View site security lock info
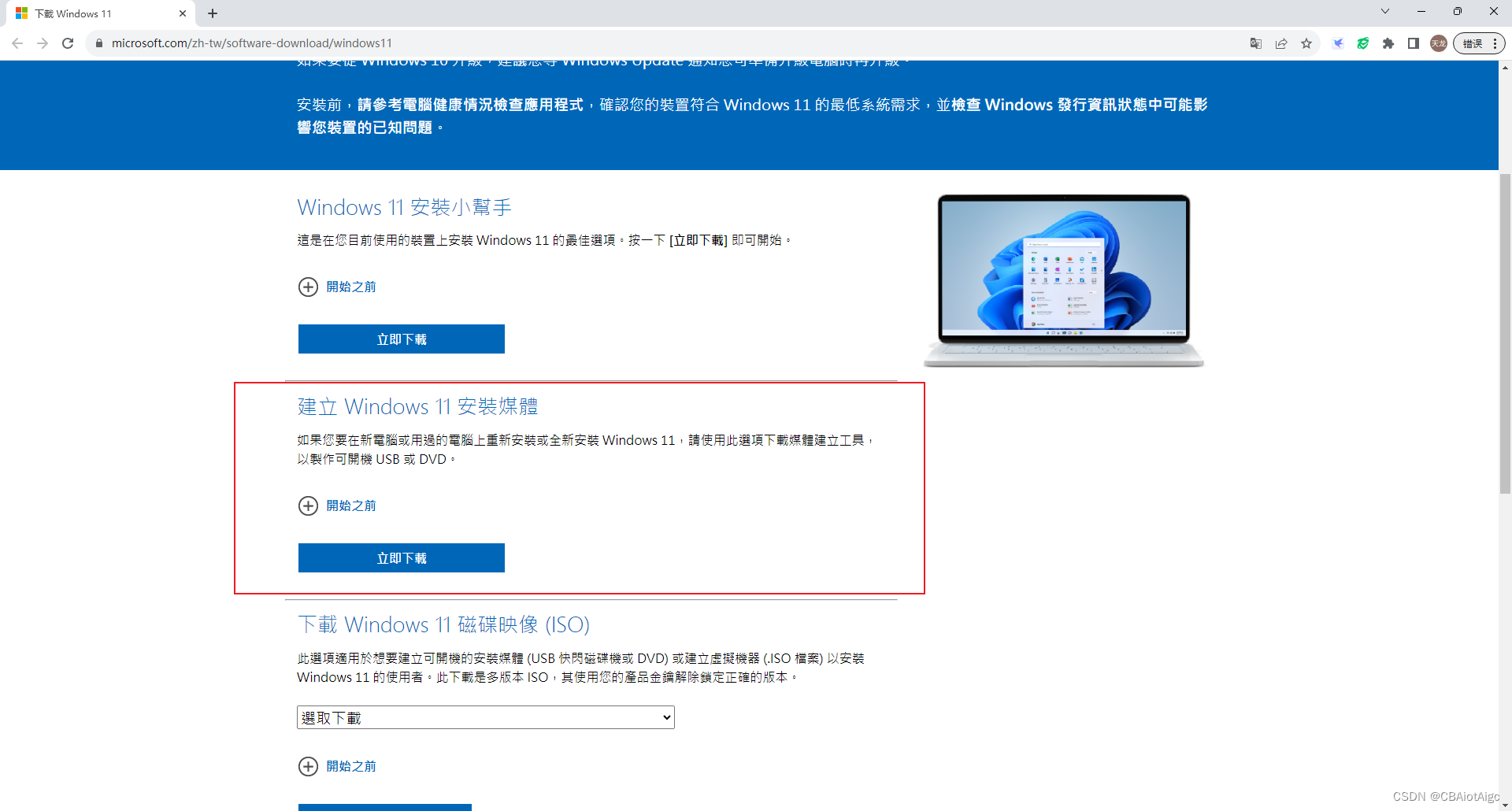Screen dimensions: 1512x811 coord(99,43)
